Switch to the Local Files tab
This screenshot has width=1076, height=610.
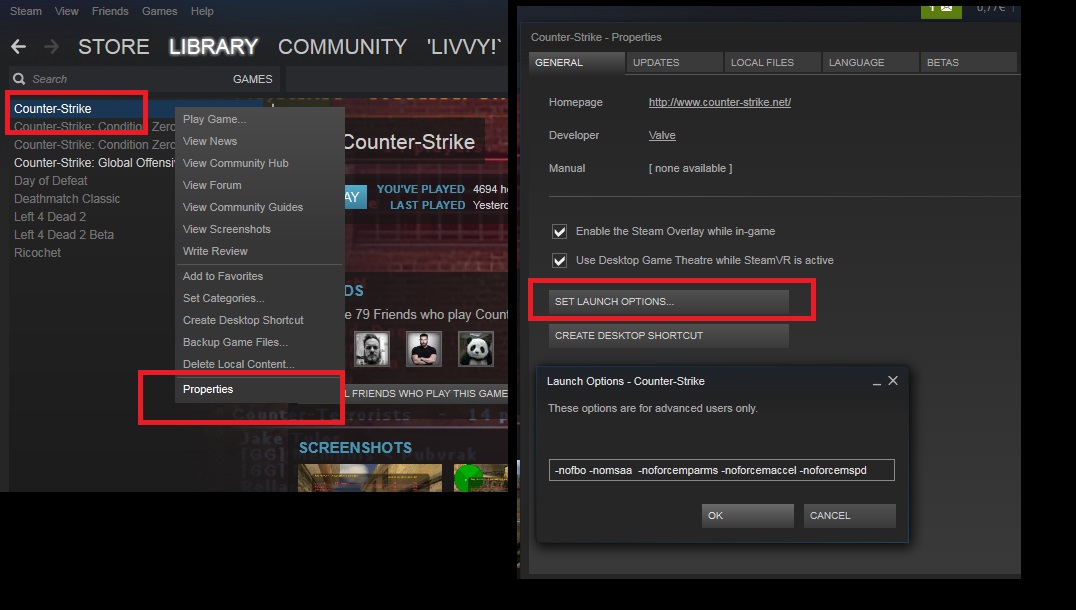tap(762, 62)
